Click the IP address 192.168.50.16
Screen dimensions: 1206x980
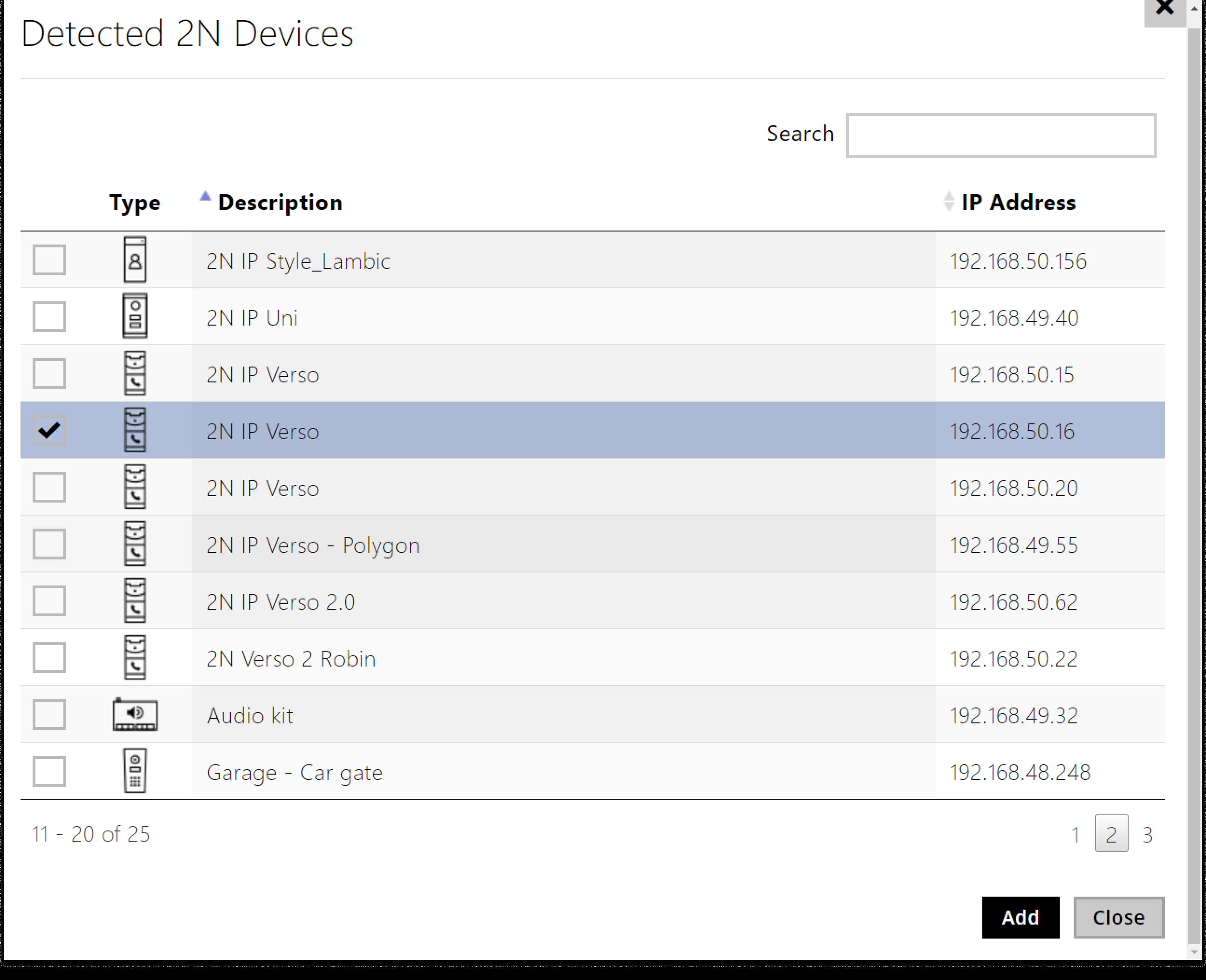1012,431
